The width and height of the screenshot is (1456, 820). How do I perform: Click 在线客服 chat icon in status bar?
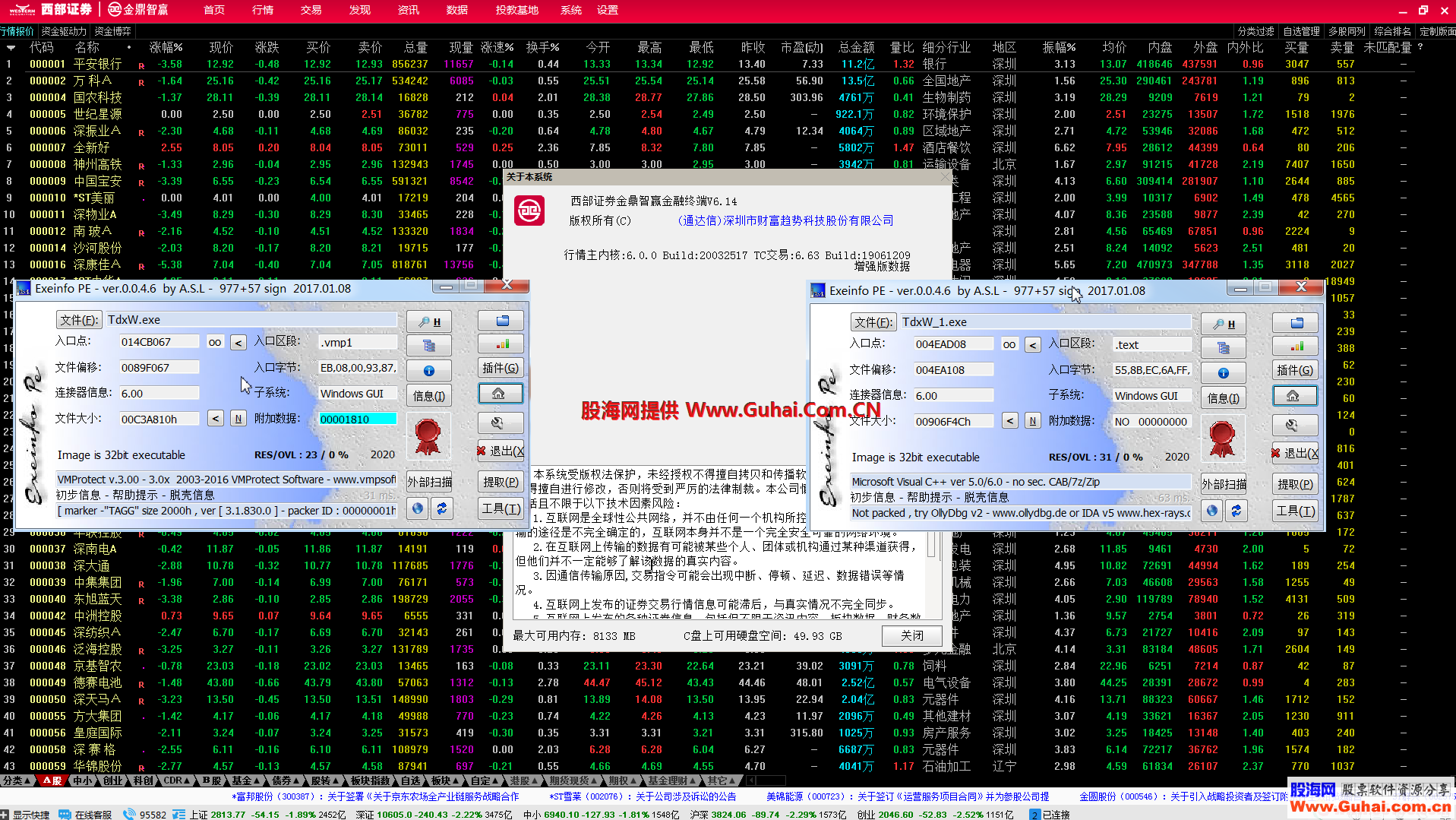65,814
